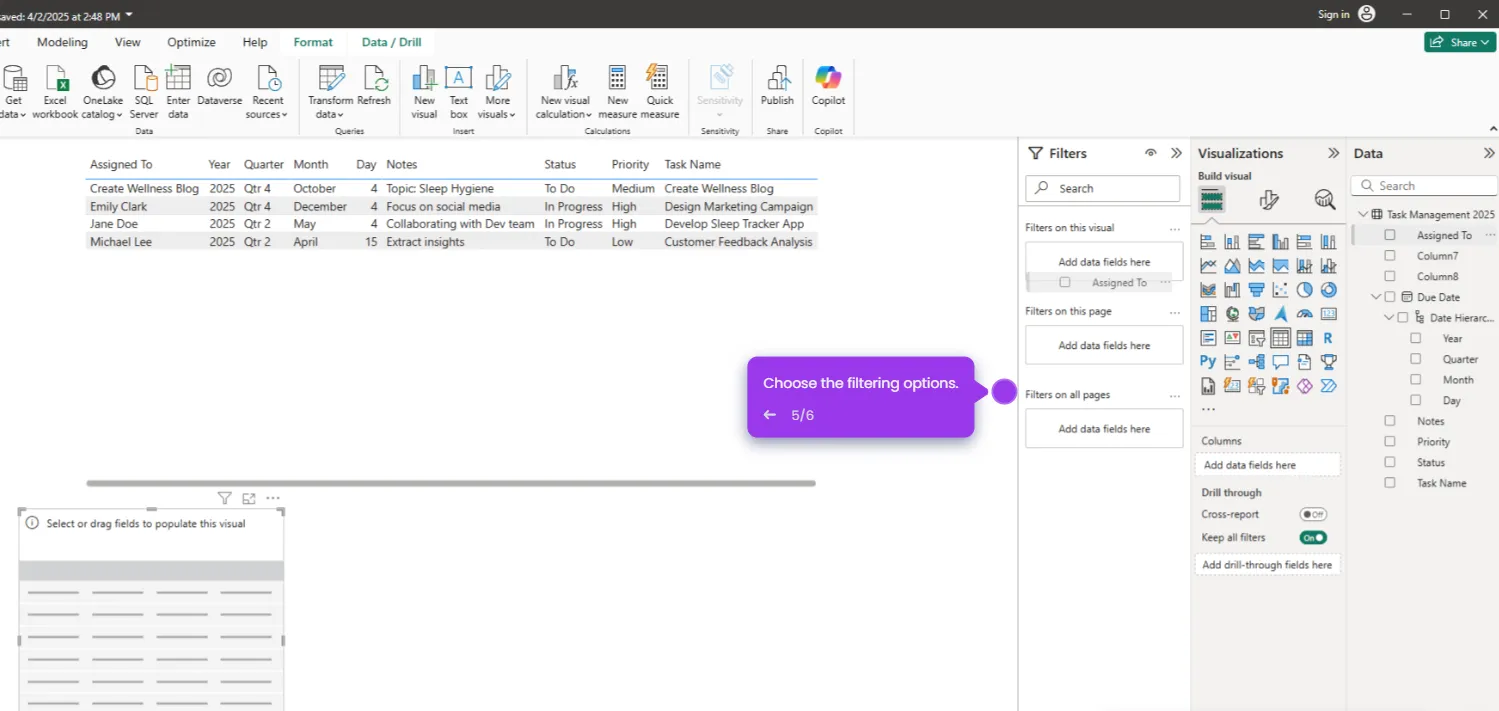Open the Help tab
This screenshot has width=1499, height=711.
click(x=255, y=42)
